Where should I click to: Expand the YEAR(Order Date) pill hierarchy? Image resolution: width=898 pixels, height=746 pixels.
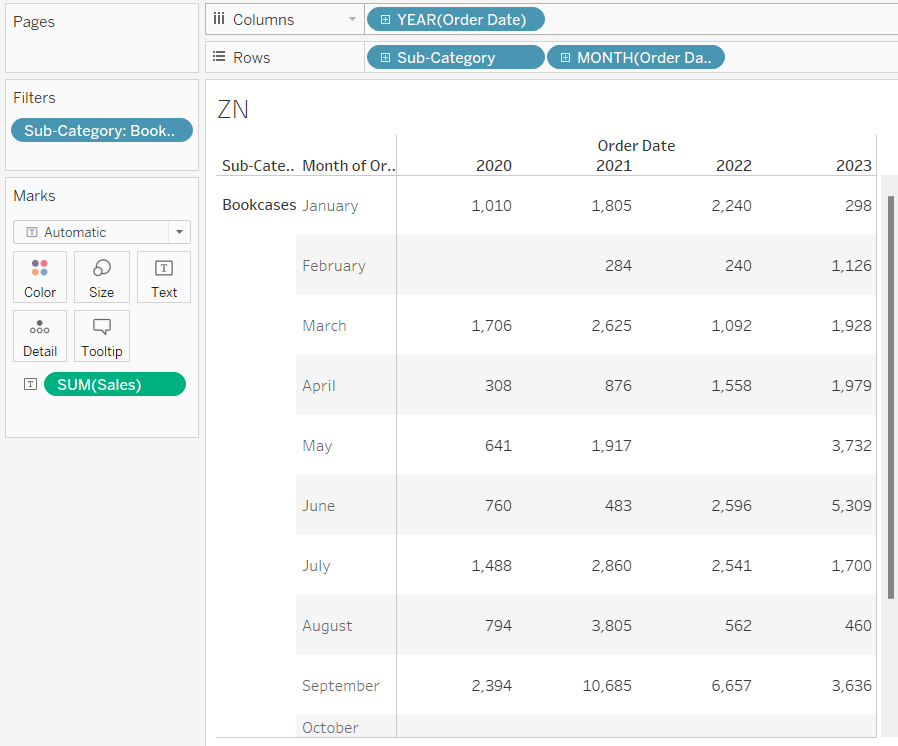pos(385,19)
